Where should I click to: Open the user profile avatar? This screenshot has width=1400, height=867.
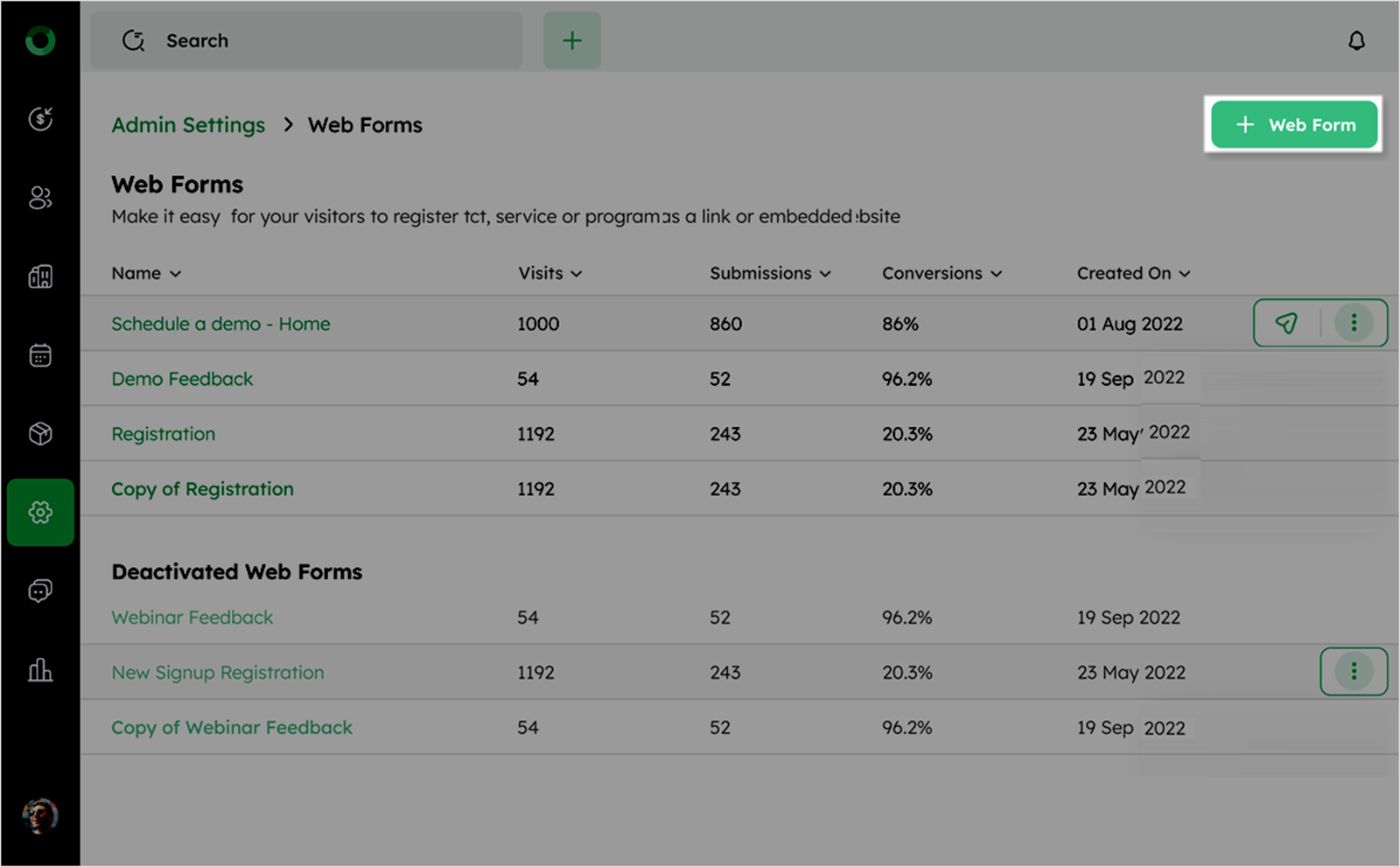(40, 816)
